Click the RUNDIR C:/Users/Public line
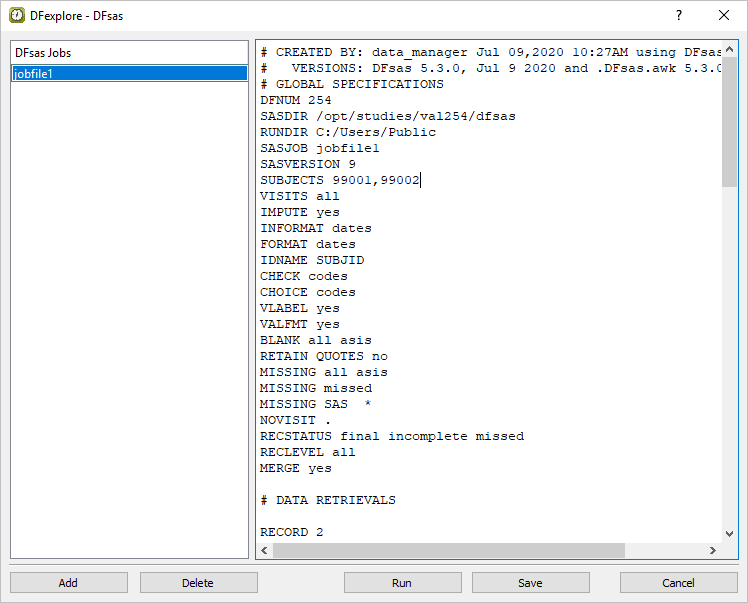The width and height of the screenshot is (748, 603). 347,132
